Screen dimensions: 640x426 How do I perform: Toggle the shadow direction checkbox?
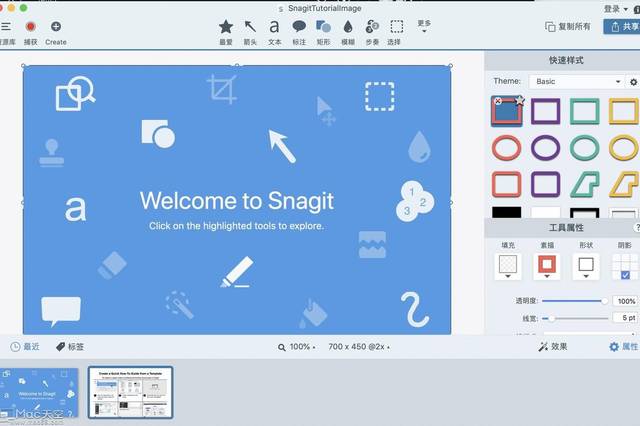click(625, 275)
